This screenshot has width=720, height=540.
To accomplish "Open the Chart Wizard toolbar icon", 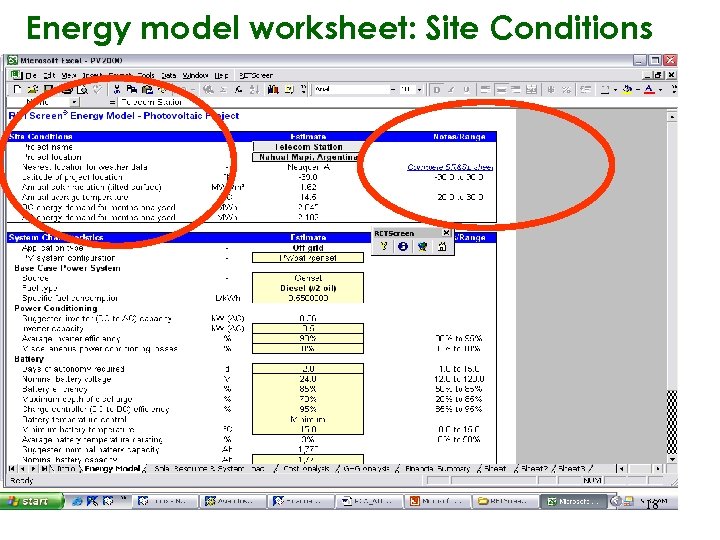I will click(x=273, y=90).
